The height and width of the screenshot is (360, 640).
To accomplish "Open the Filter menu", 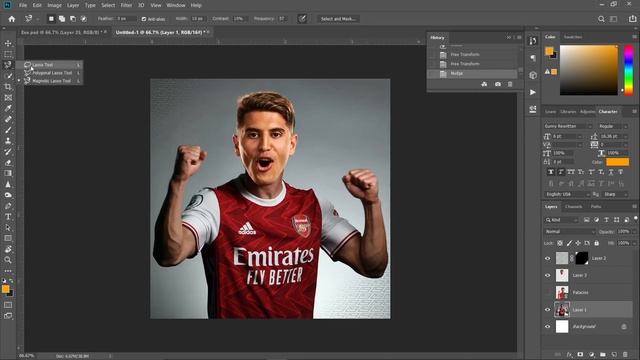I will (126, 5).
